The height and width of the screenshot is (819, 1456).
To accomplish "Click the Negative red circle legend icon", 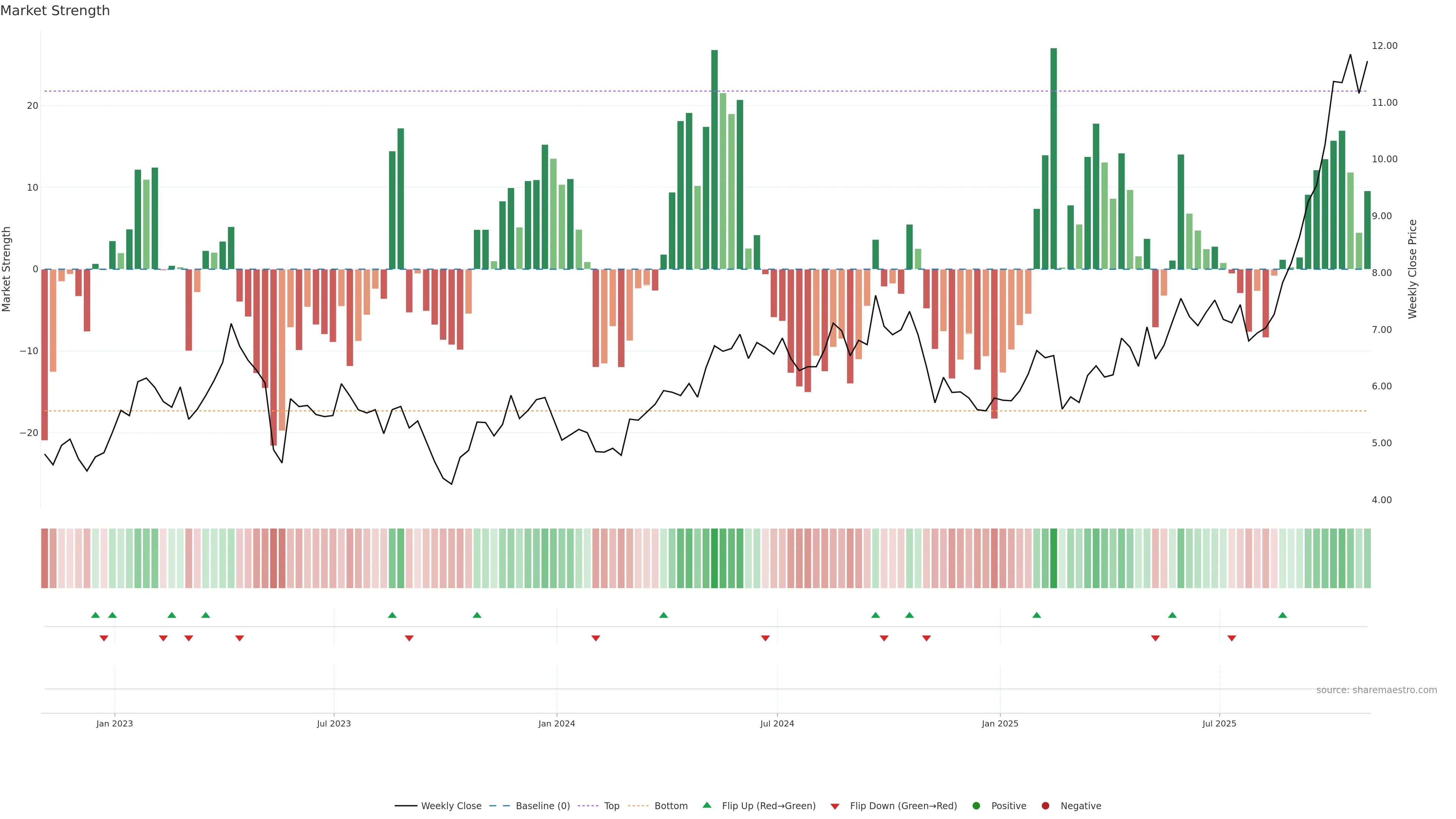I will [x=1045, y=806].
